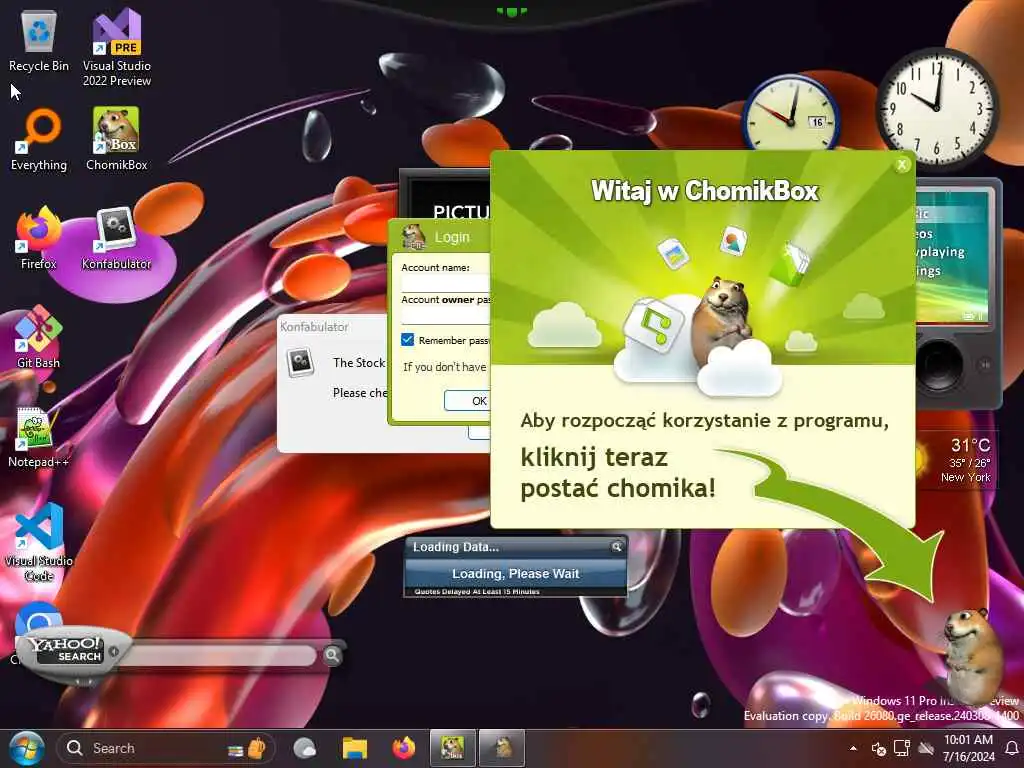Switch to ChomikBox Login taskbar button
Screen dimensions: 1024x768
click(453, 748)
